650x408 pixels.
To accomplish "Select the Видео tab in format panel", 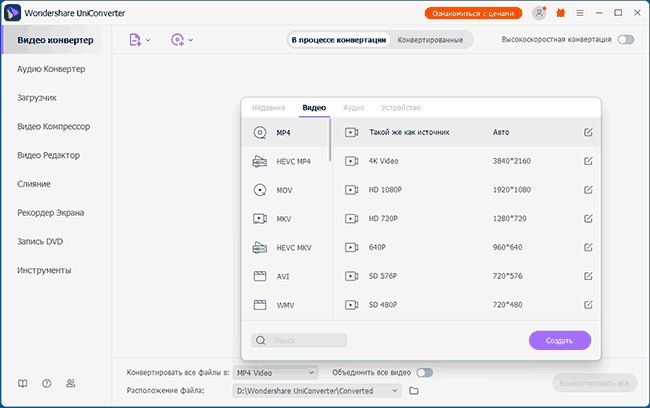I will point(314,107).
